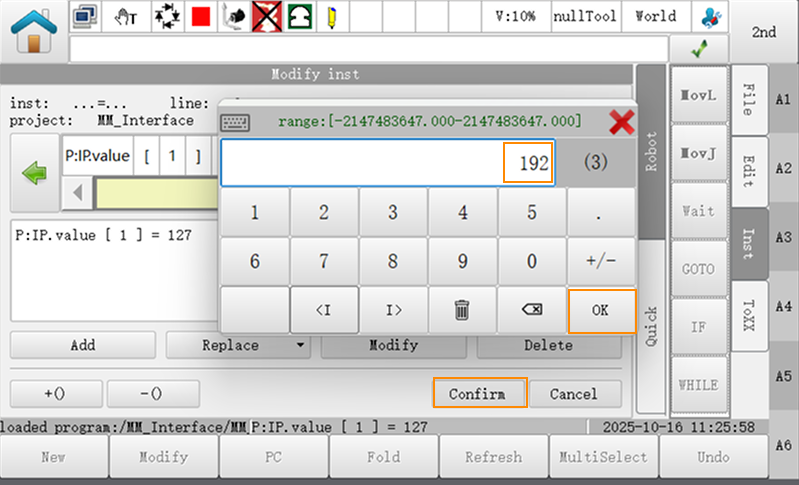The image size is (799, 485).
Task: Click the cycle arrows mode icon
Action: pos(167,17)
